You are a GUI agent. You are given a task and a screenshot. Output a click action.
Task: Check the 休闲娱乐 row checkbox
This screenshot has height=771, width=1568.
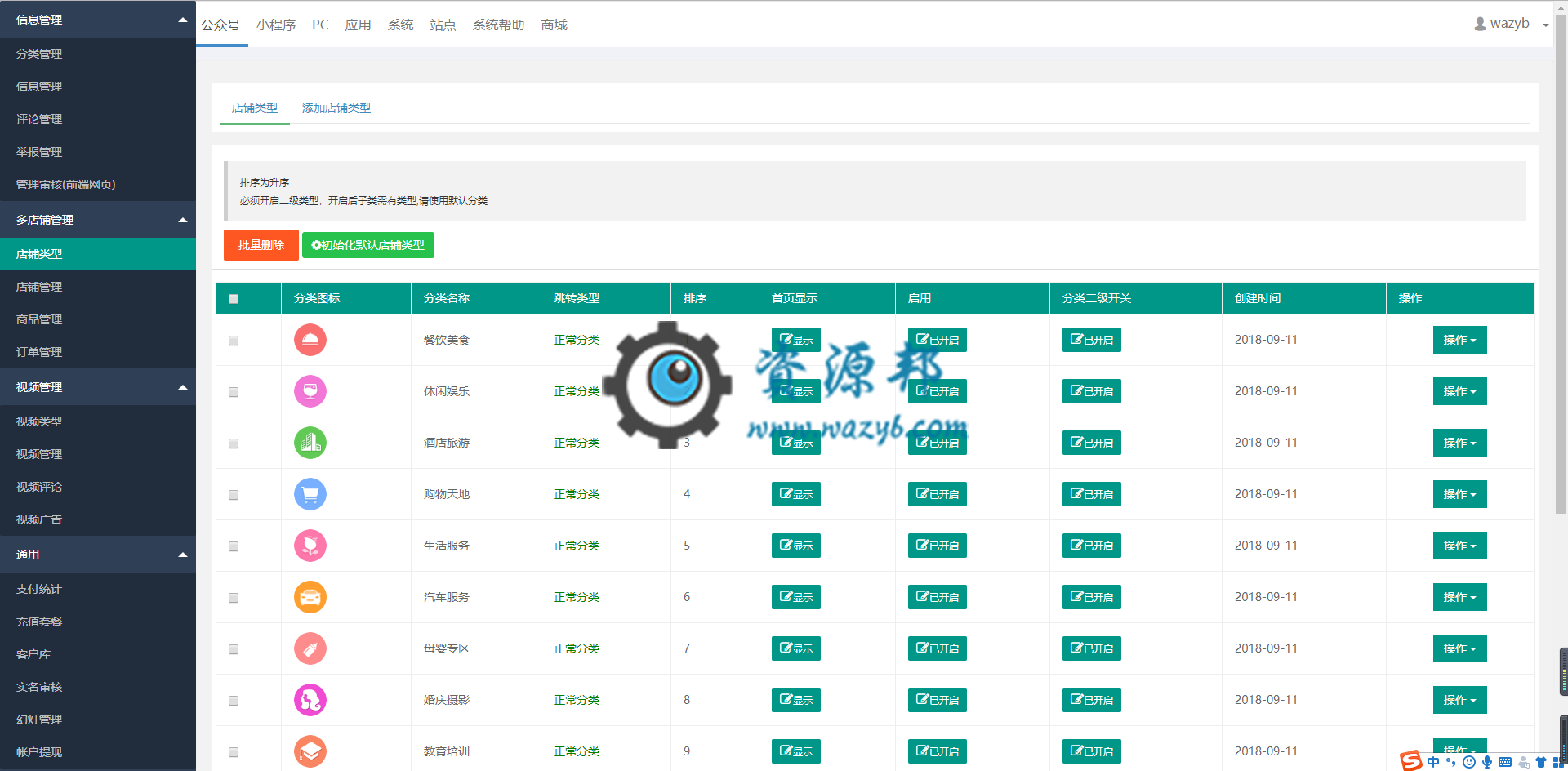(234, 392)
